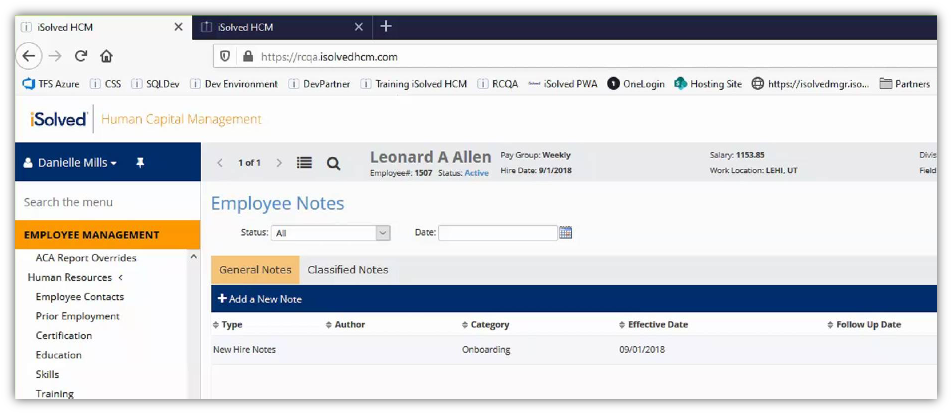
Task: Sort notes by Follow Up Date column
Action: tap(865, 325)
